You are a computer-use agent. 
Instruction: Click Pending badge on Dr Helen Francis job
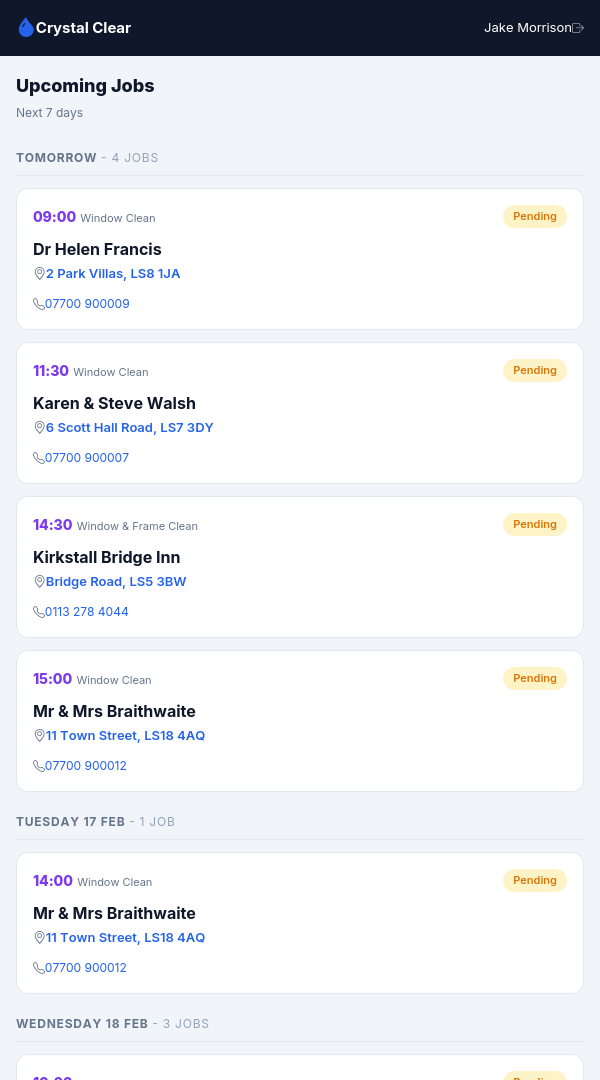pyautogui.click(x=534, y=216)
